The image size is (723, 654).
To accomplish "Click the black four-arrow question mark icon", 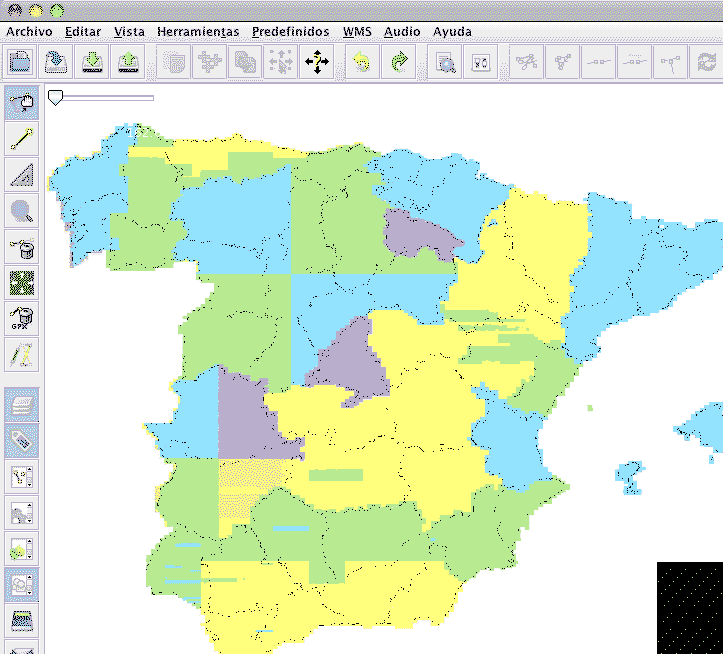I will [x=317, y=62].
